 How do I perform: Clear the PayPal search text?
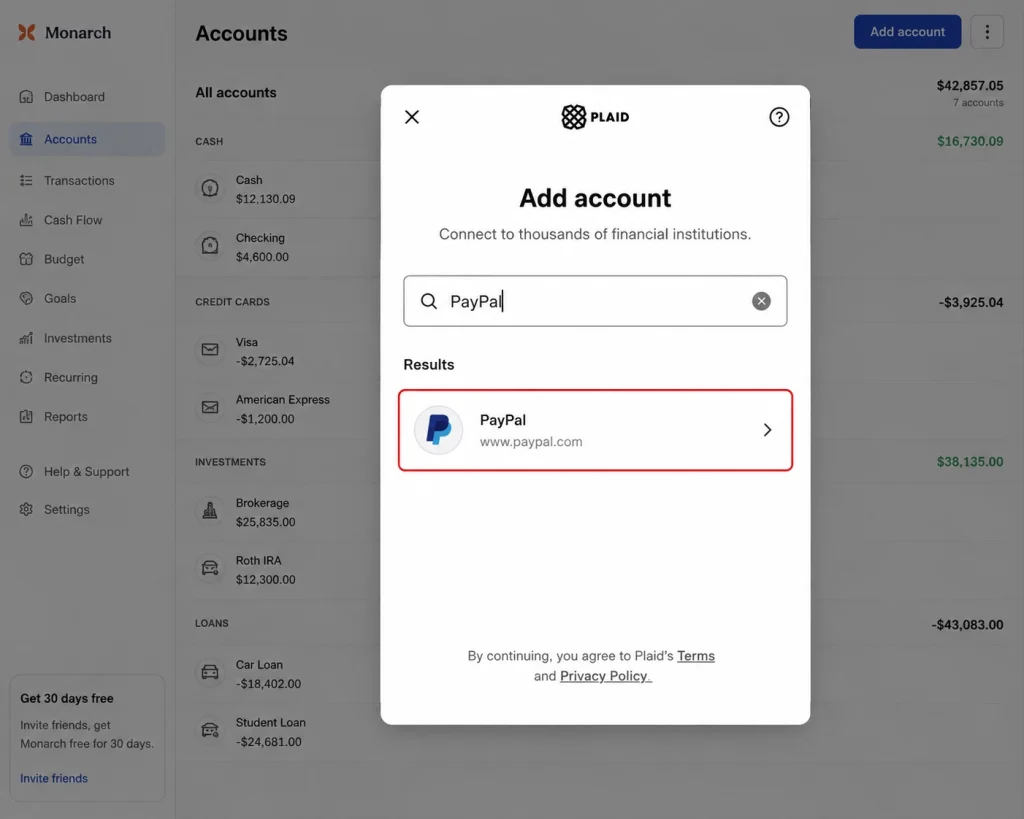coord(761,301)
